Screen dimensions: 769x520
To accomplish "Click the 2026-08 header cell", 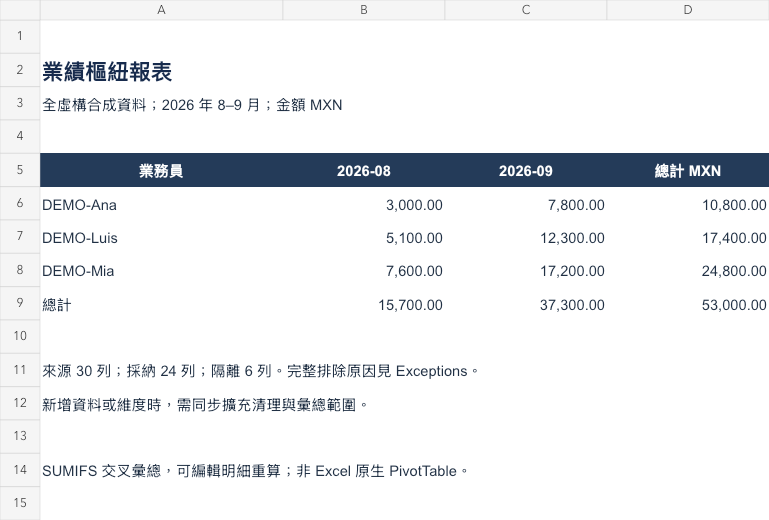I will tap(364, 170).
